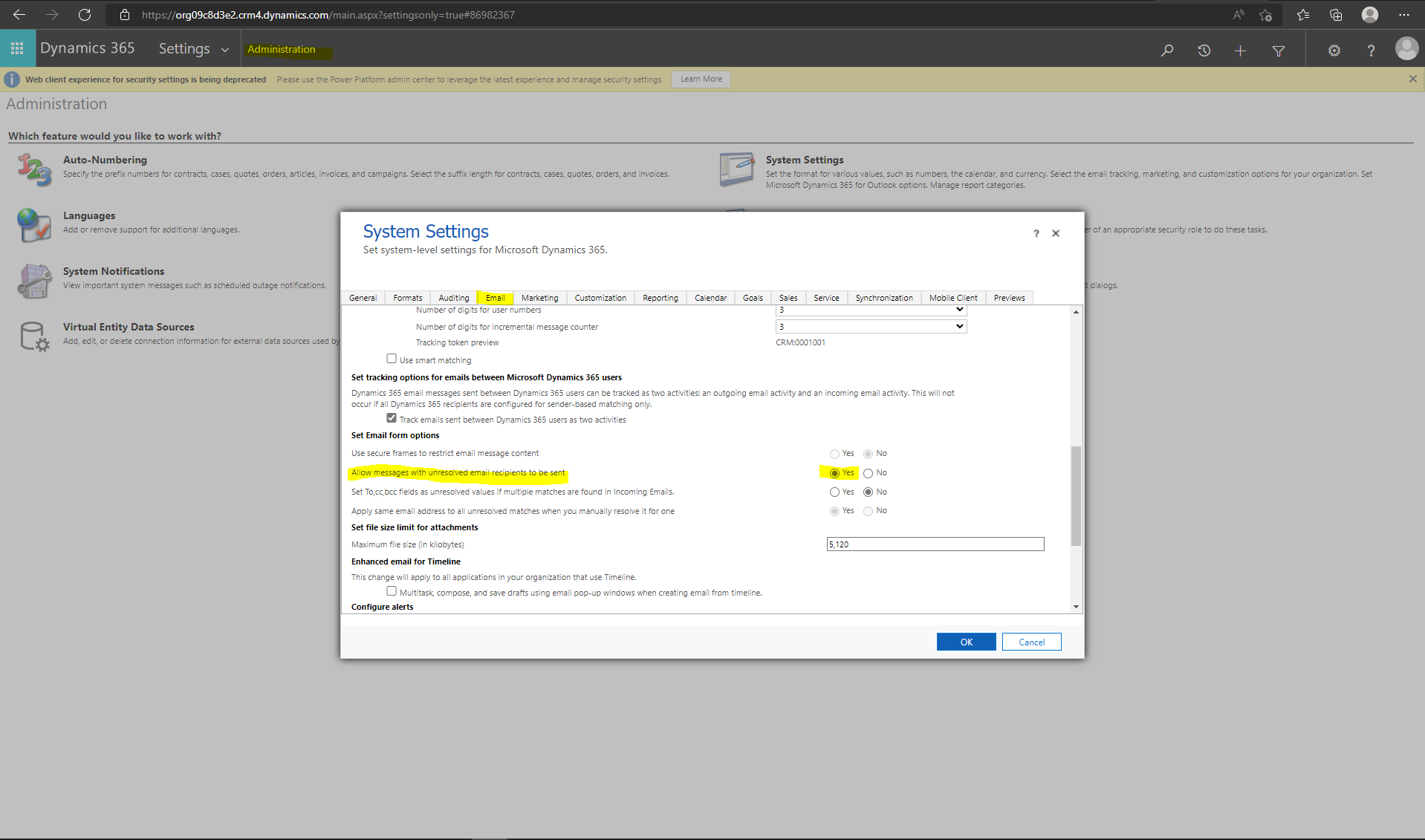1425x840 pixels.
Task: Click the quick create plus icon
Action: (x=1240, y=50)
